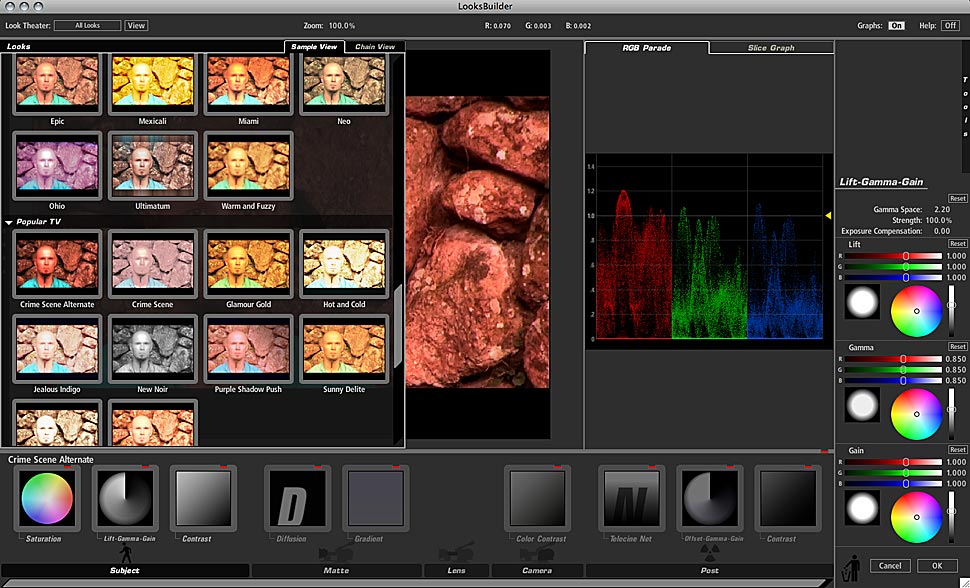
Task: Collapse the Popular TV category
Action: coord(10,221)
